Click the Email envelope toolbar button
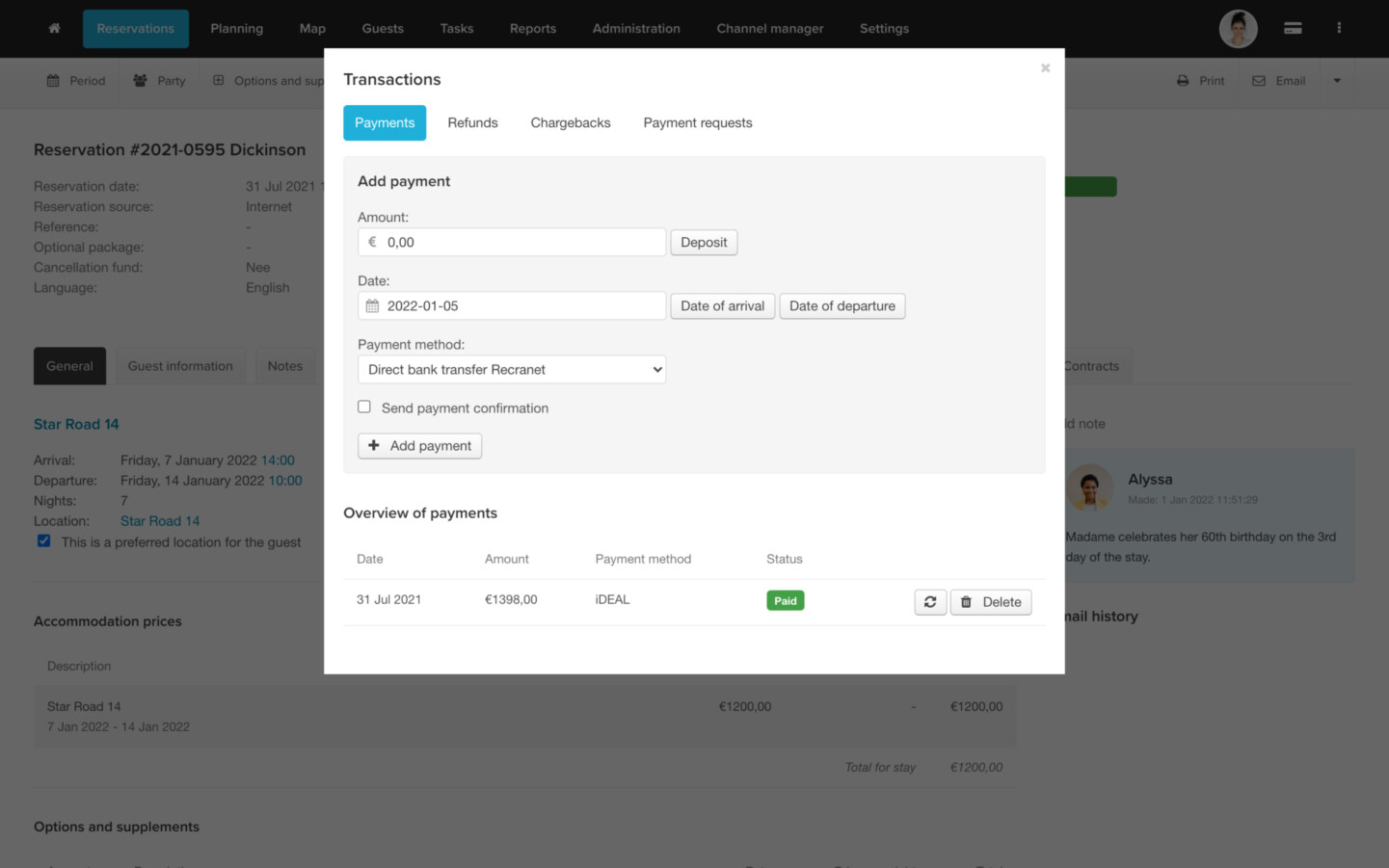The width and height of the screenshot is (1389, 868). (x=1278, y=81)
